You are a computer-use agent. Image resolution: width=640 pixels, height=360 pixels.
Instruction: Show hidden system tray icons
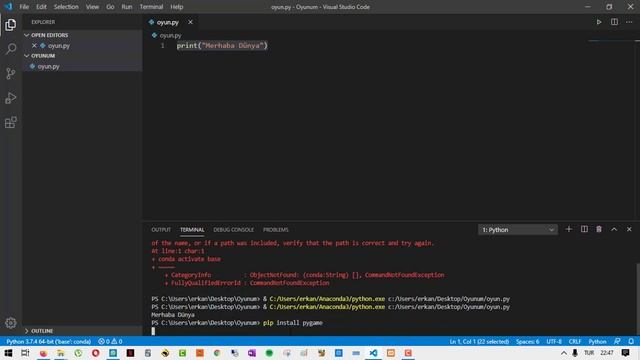(x=564, y=353)
